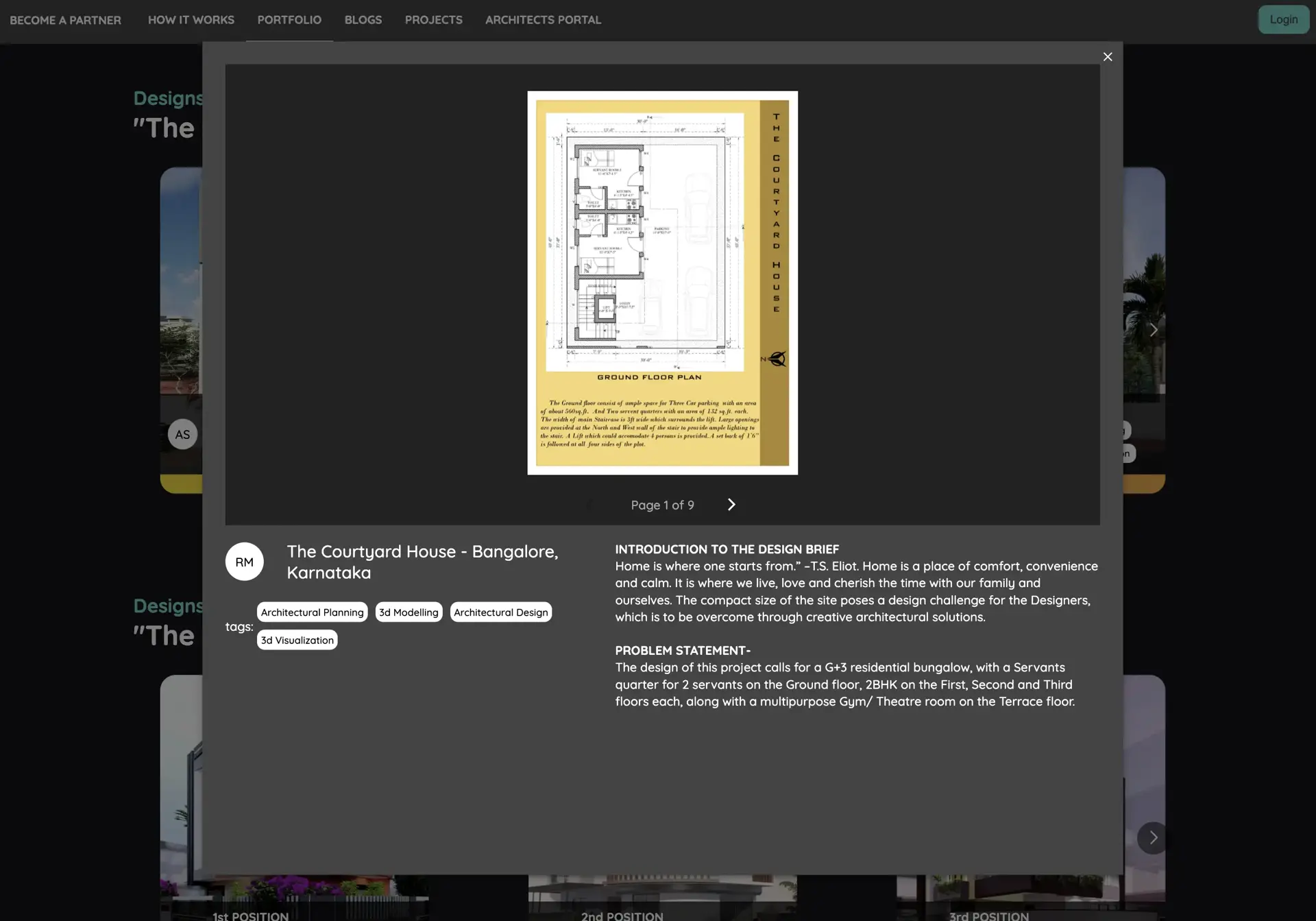Navigate to Projects
This screenshot has width=1316, height=921.
[433, 20]
